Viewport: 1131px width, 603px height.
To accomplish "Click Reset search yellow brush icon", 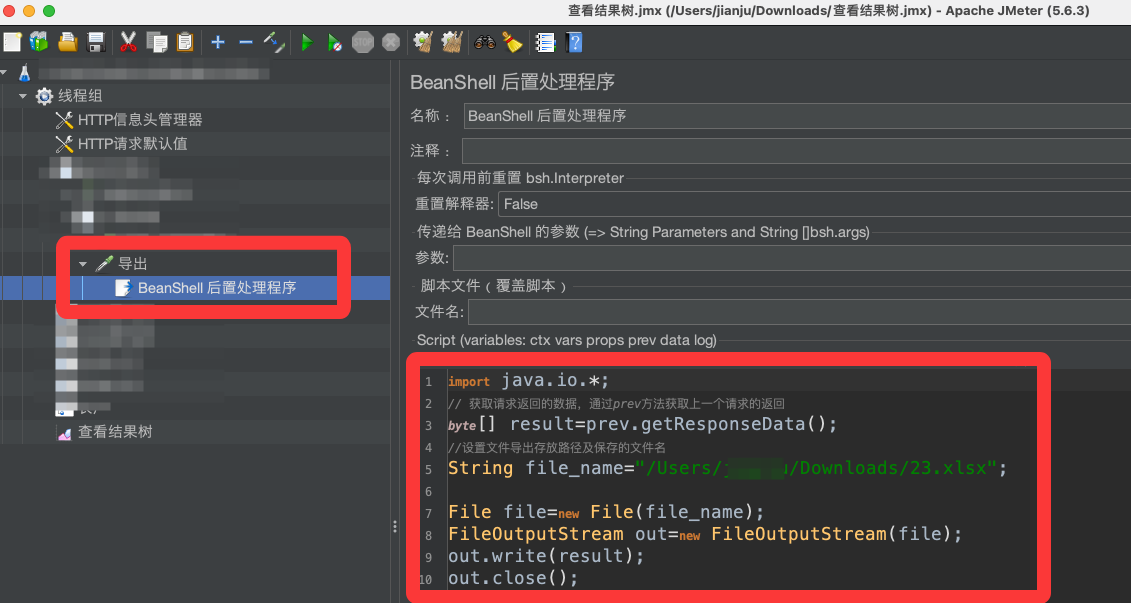I will click(512, 43).
